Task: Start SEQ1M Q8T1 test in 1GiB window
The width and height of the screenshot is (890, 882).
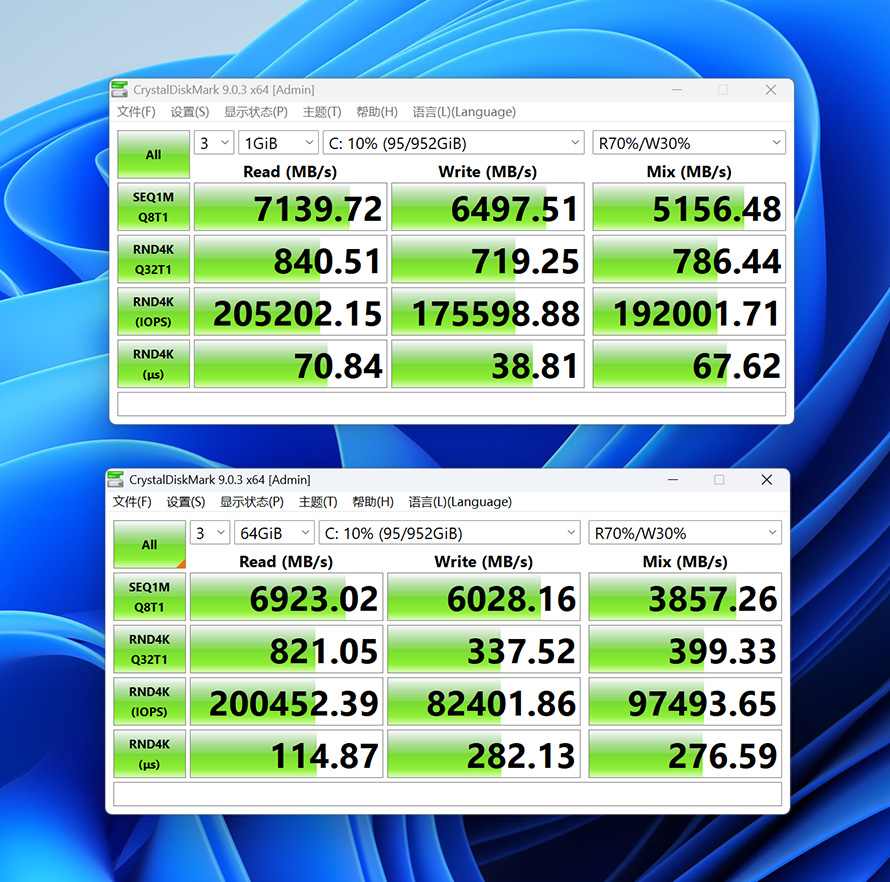Action: click(153, 207)
